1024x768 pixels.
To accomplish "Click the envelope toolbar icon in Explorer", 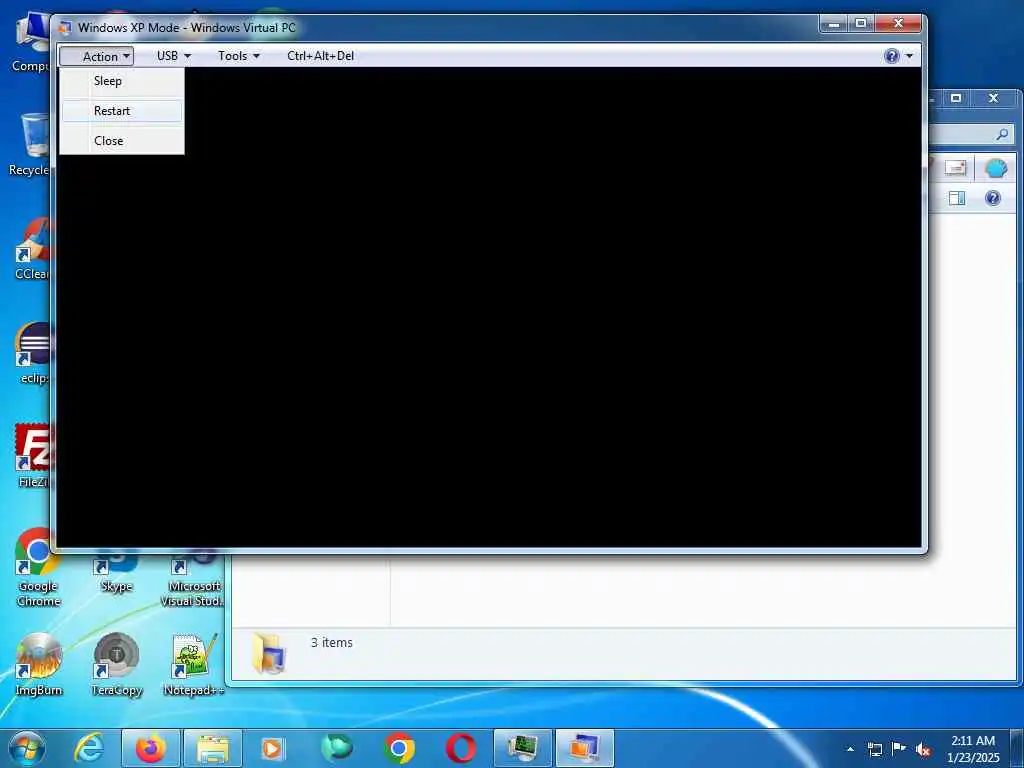I will (955, 168).
